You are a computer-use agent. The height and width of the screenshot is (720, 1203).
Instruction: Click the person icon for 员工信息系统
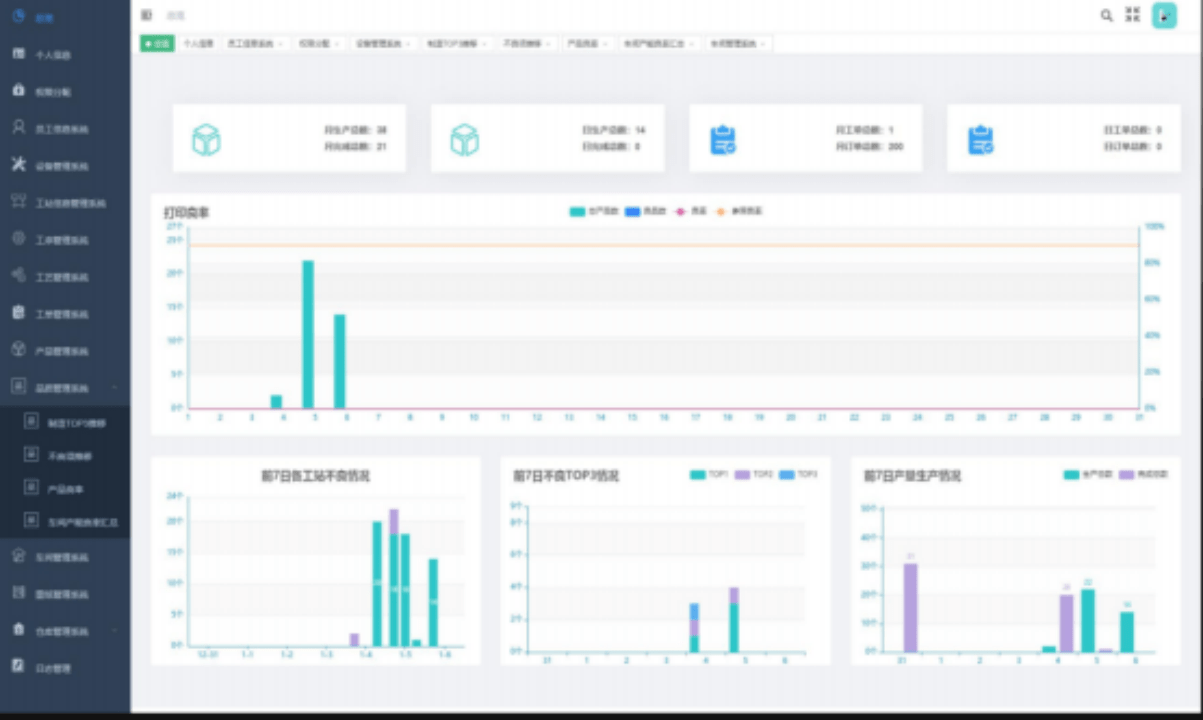(x=18, y=128)
